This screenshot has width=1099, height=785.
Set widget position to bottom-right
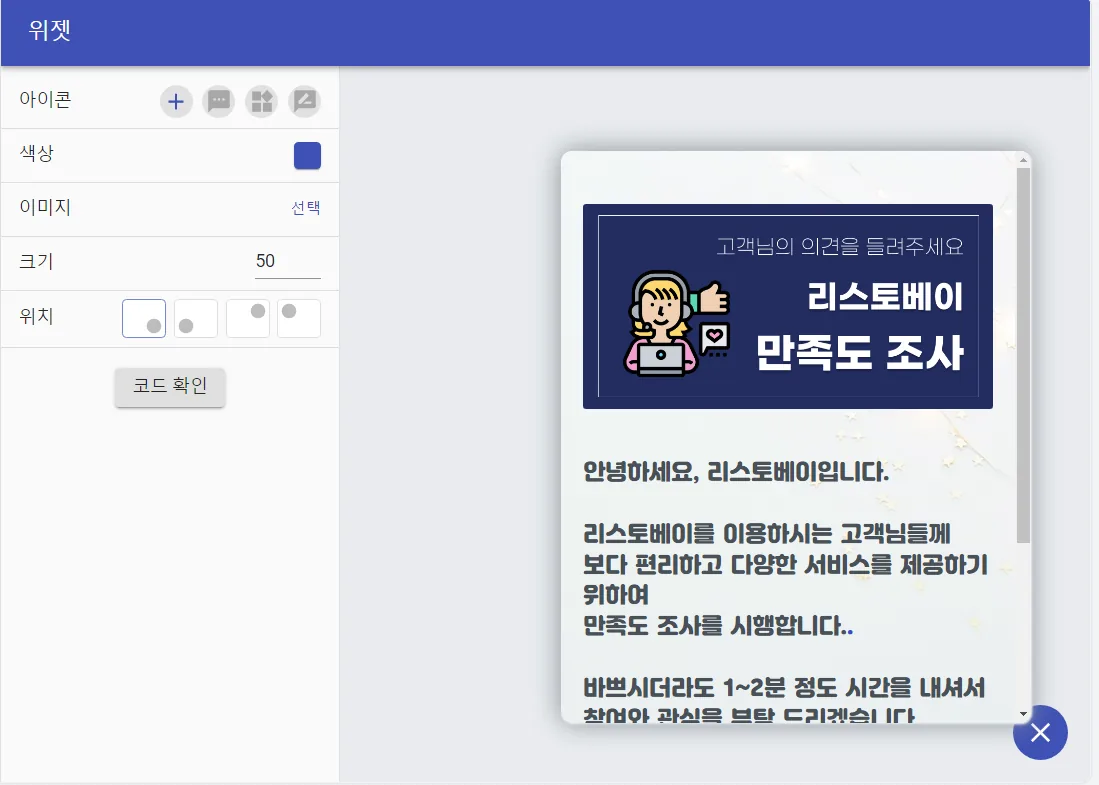144,318
